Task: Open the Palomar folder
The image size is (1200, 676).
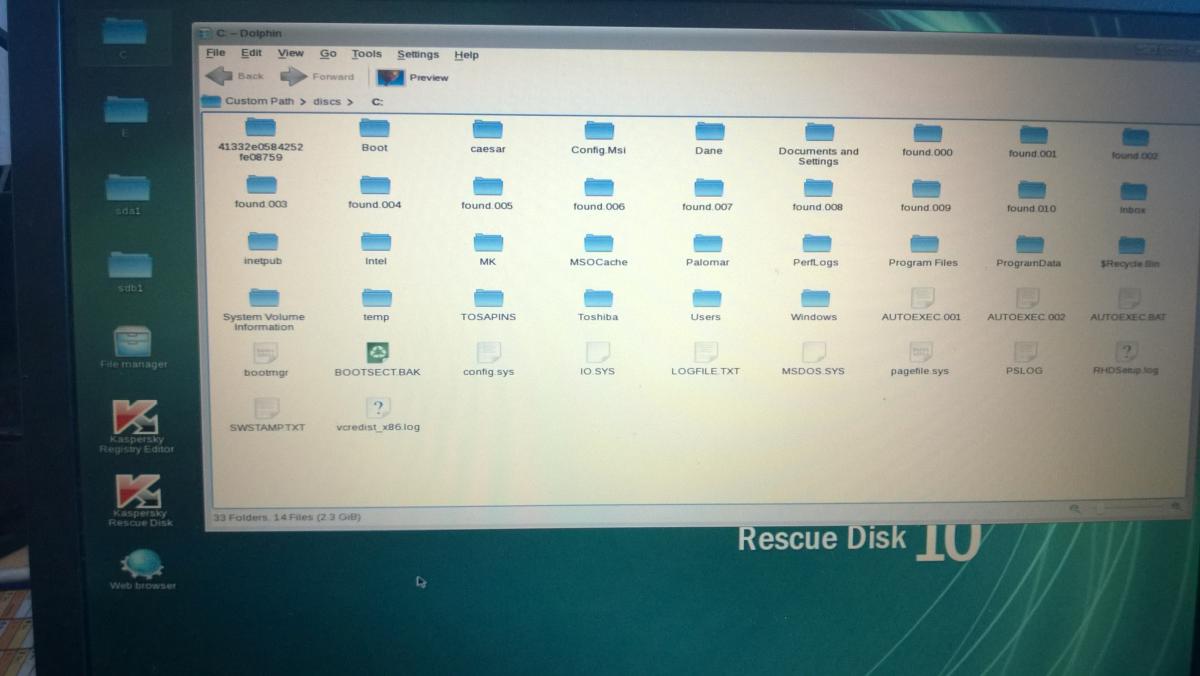Action: (x=708, y=250)
